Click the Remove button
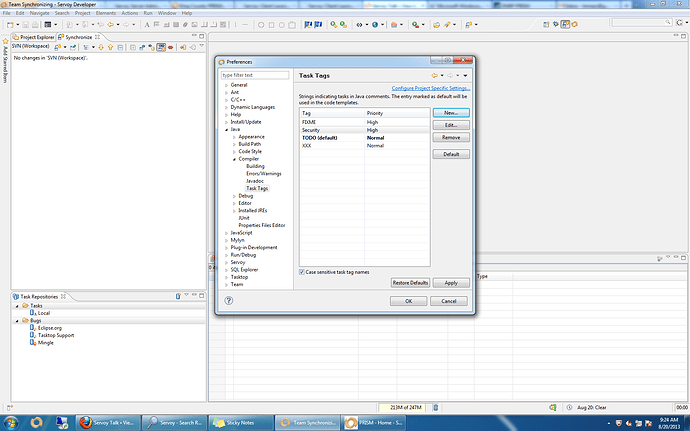The width and height of the screenshot is (690, 431). tap(451, 138)
